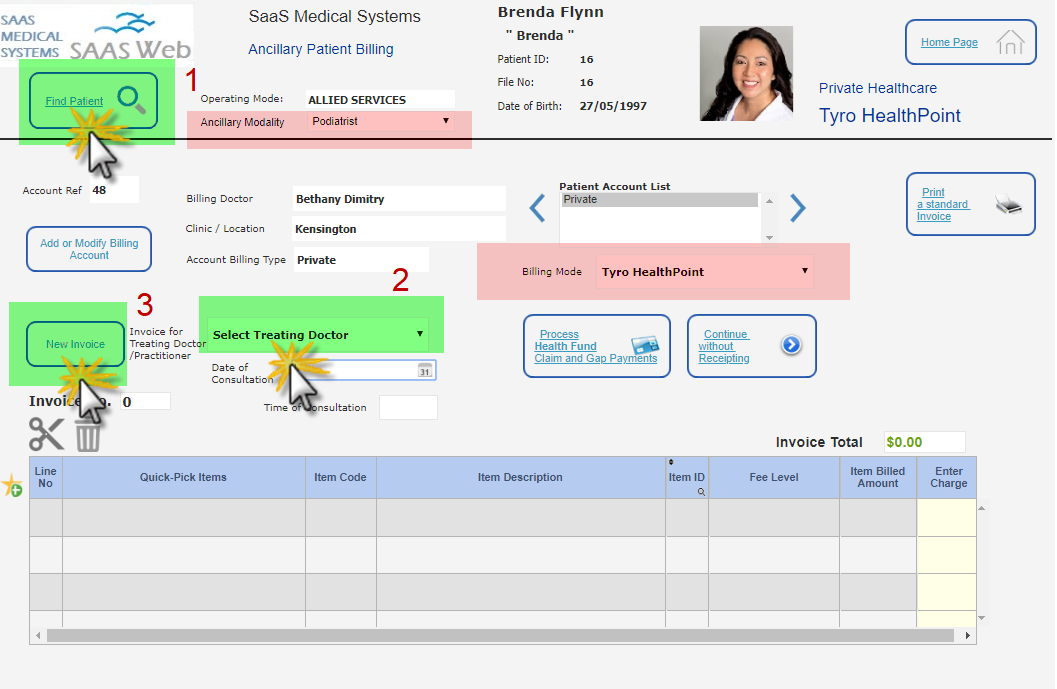The width and height of the screenshot is (1057, 689).
Task: Click the Time of Consultation field
Action: pyautogui.click(x=408, y=407)
